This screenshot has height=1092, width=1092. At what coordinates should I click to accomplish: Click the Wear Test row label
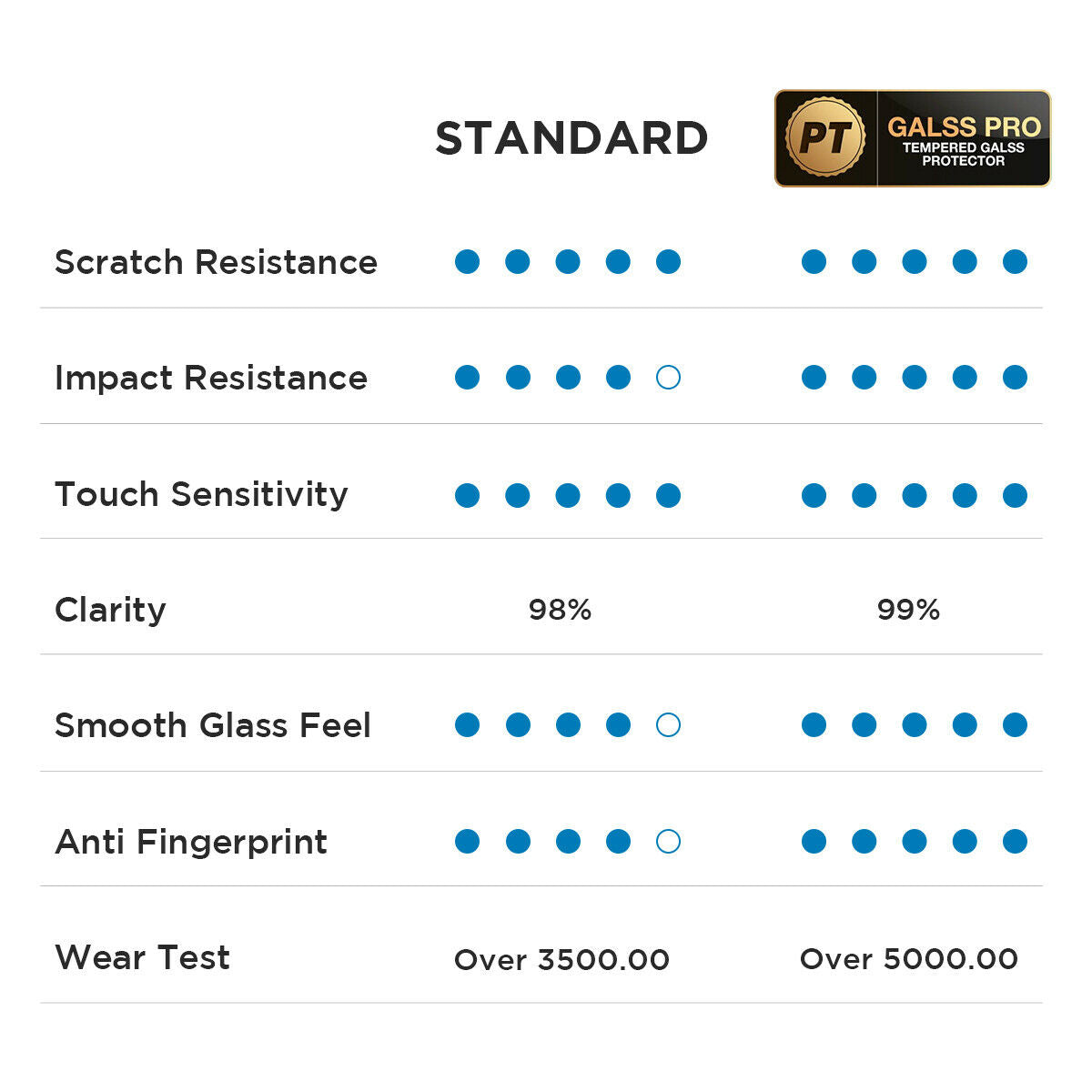142,957
